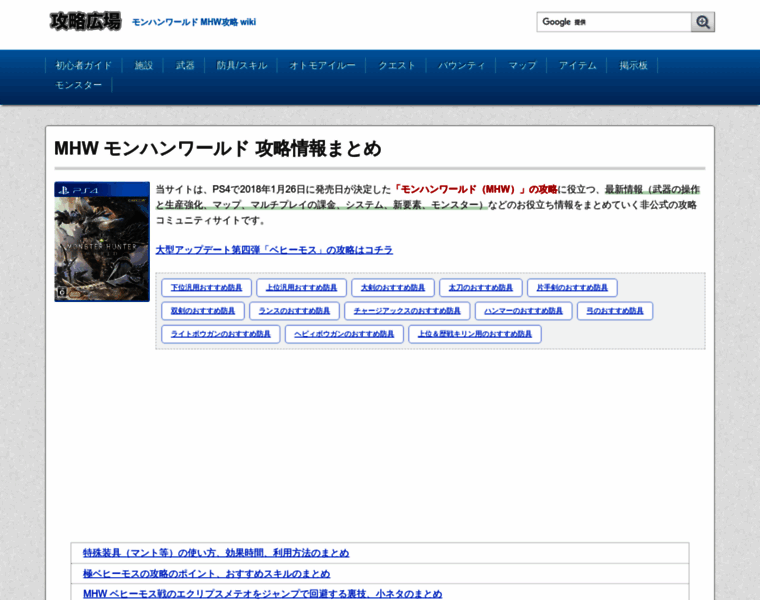This screenshot has width=760, height=600.
Task: Click red text 「モンハンワールド（MHW）」の攻略
Action: pyautogui.click(x=475, y=189)
